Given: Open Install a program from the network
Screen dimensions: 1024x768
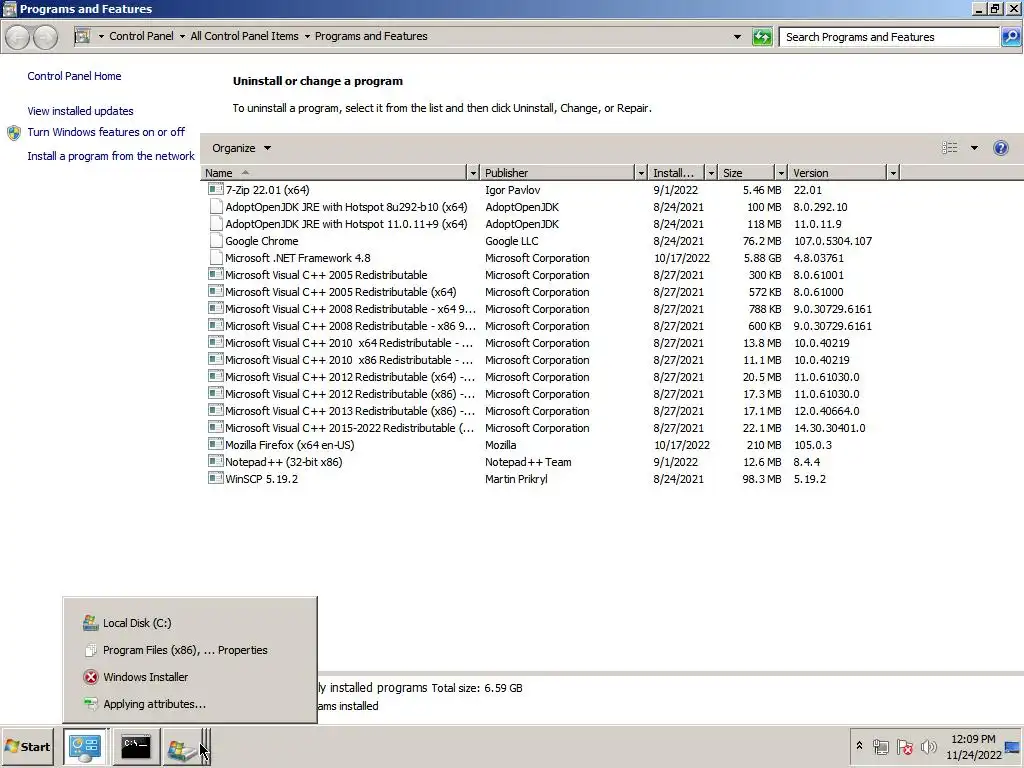Looking at the screenshot, I should pyautogui.click(x=111, y=156).
